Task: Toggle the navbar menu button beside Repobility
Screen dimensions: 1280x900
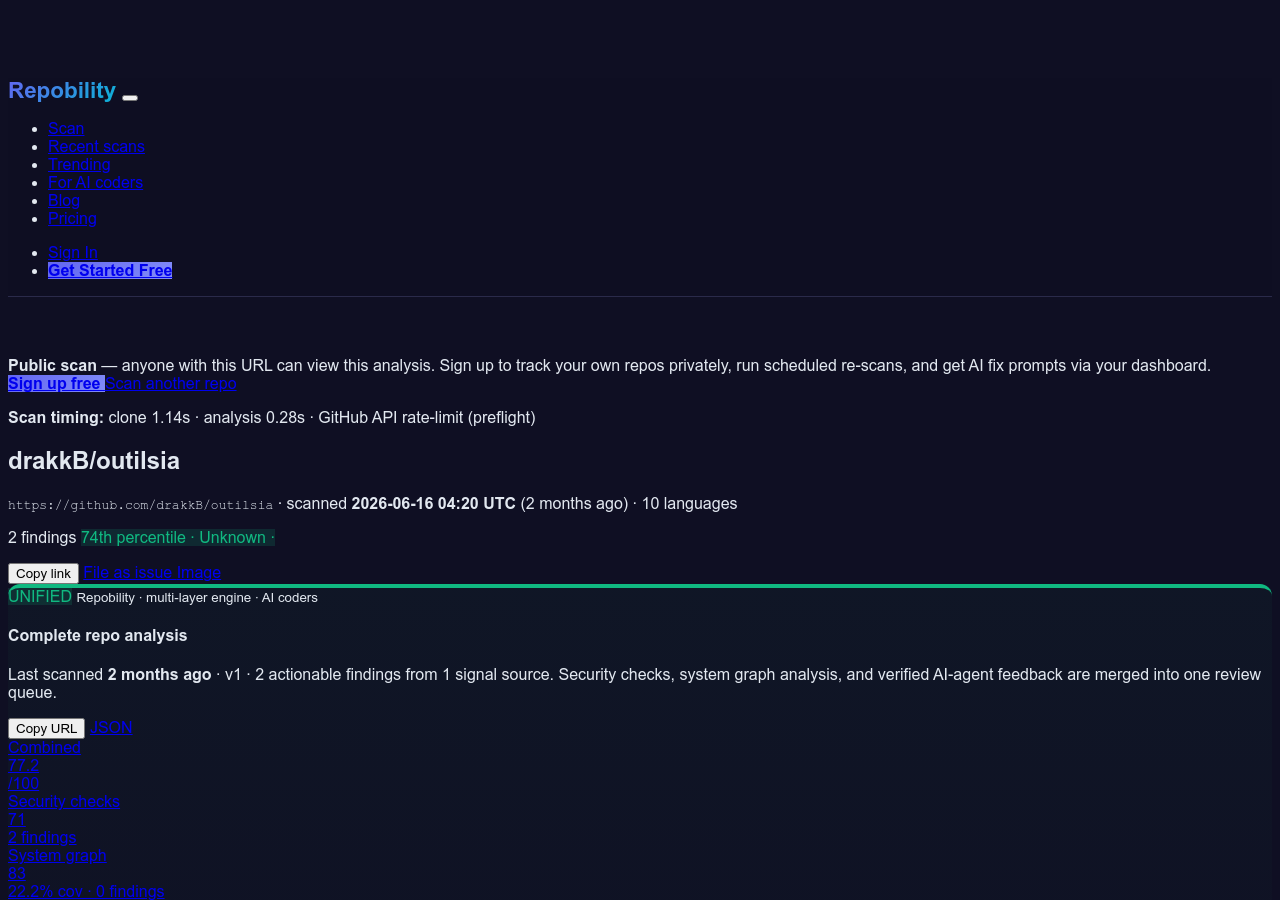Action: click(x=130, y=97)
